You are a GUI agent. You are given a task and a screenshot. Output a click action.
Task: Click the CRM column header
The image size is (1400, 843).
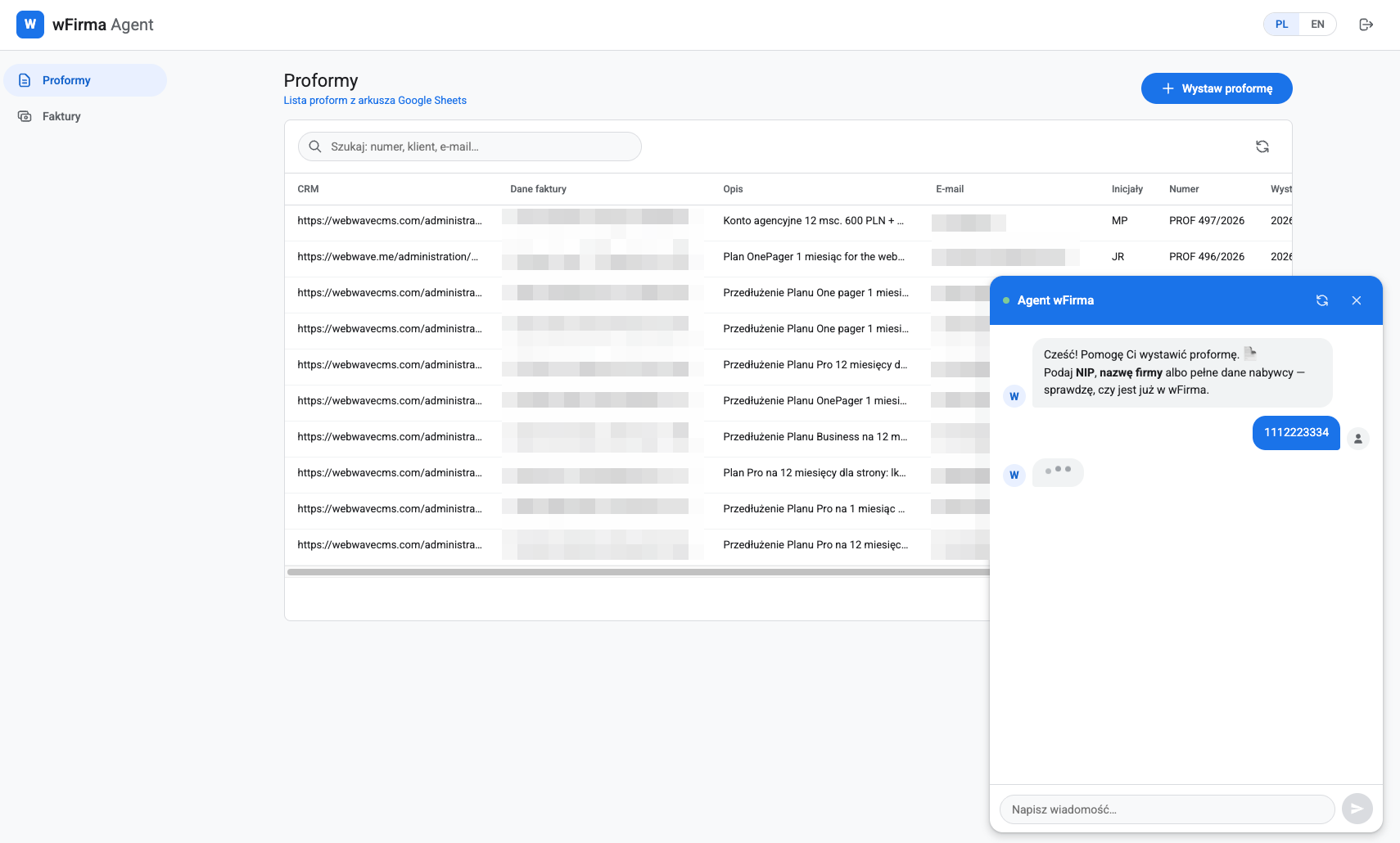(308, 189)
